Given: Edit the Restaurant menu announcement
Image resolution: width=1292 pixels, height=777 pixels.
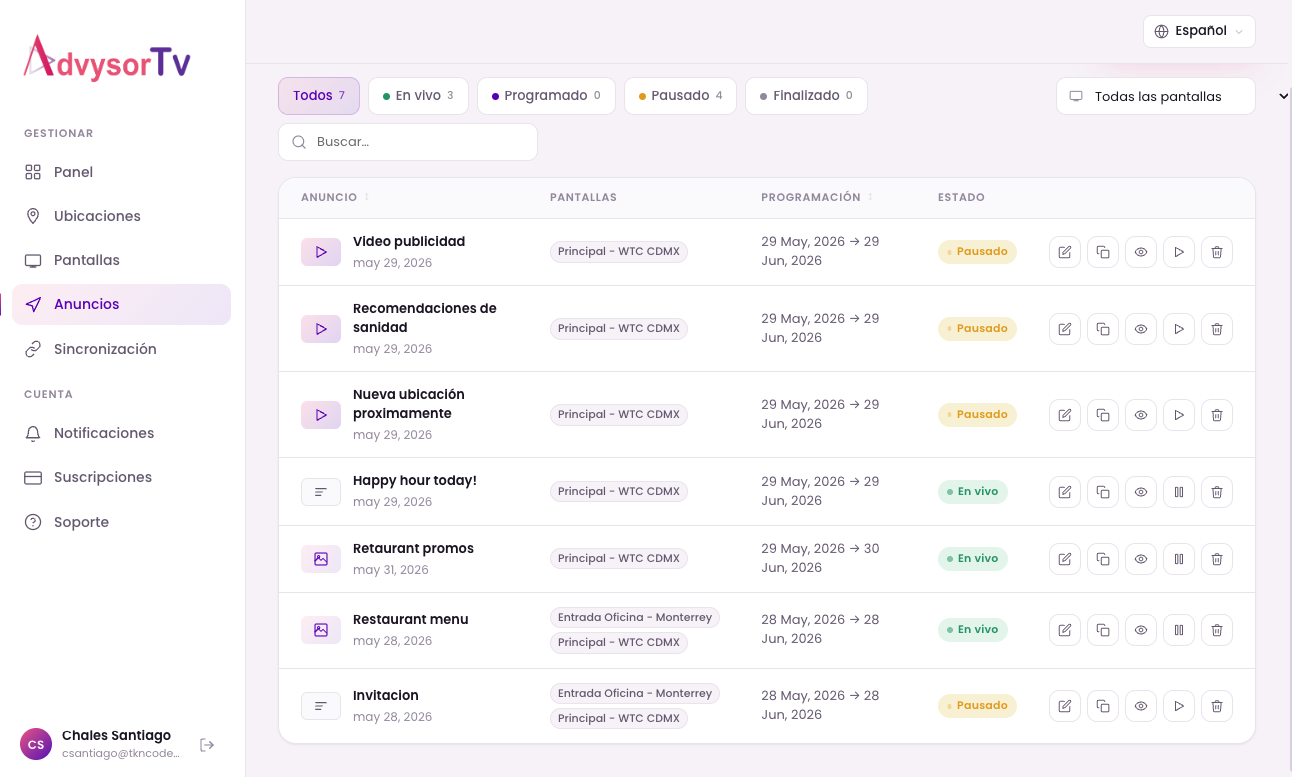Looking at the screenshot, I should click(x=1065, y=630).
